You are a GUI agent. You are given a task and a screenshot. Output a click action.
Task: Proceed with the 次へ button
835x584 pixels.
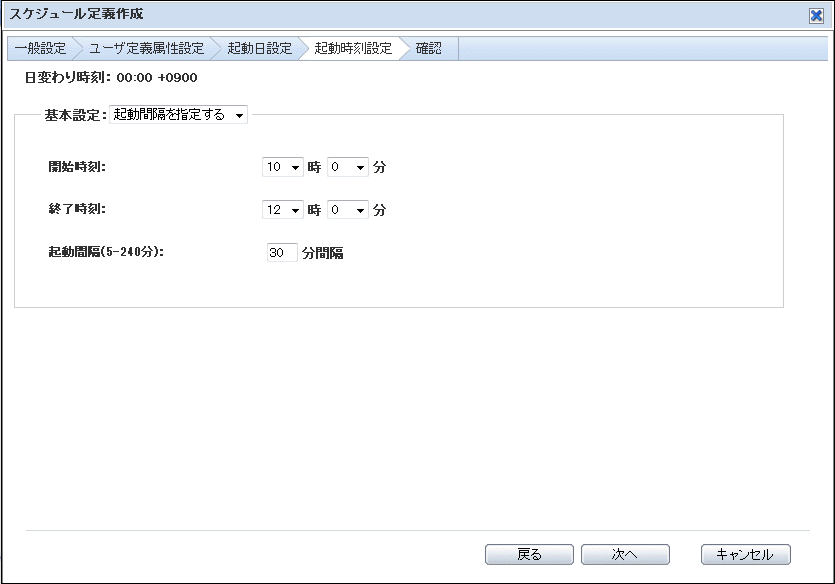pos(625,554)
